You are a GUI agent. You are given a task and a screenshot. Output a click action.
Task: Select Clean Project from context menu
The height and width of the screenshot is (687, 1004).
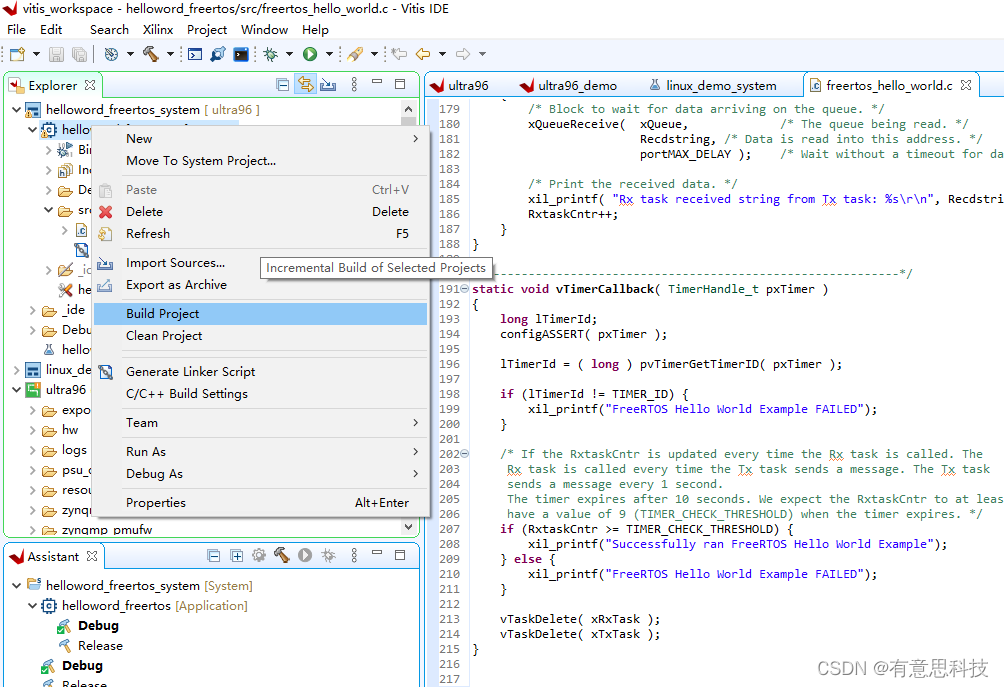click(261, 336)
